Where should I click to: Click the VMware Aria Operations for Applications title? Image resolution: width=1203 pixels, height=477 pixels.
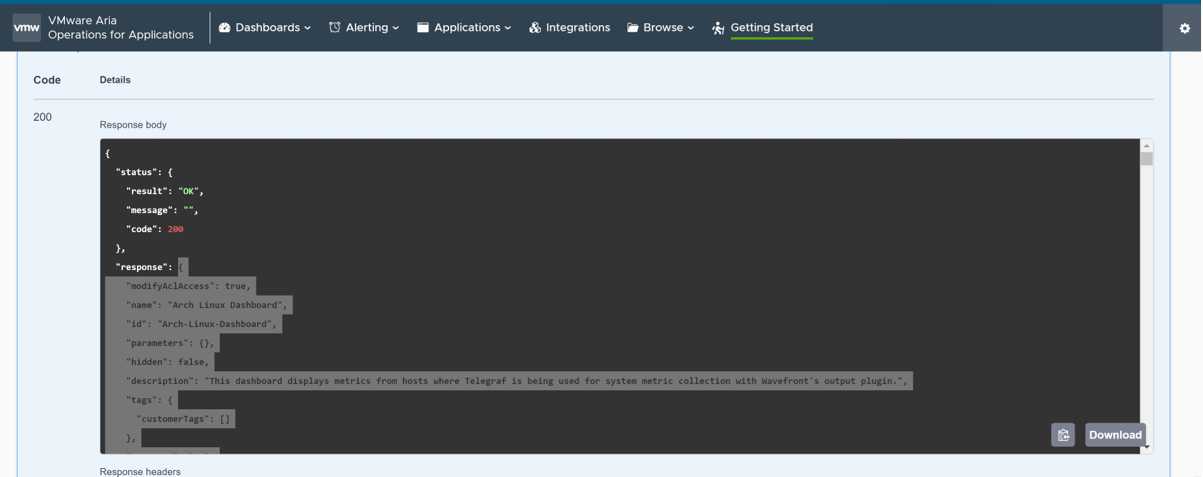tap(120, 28)
